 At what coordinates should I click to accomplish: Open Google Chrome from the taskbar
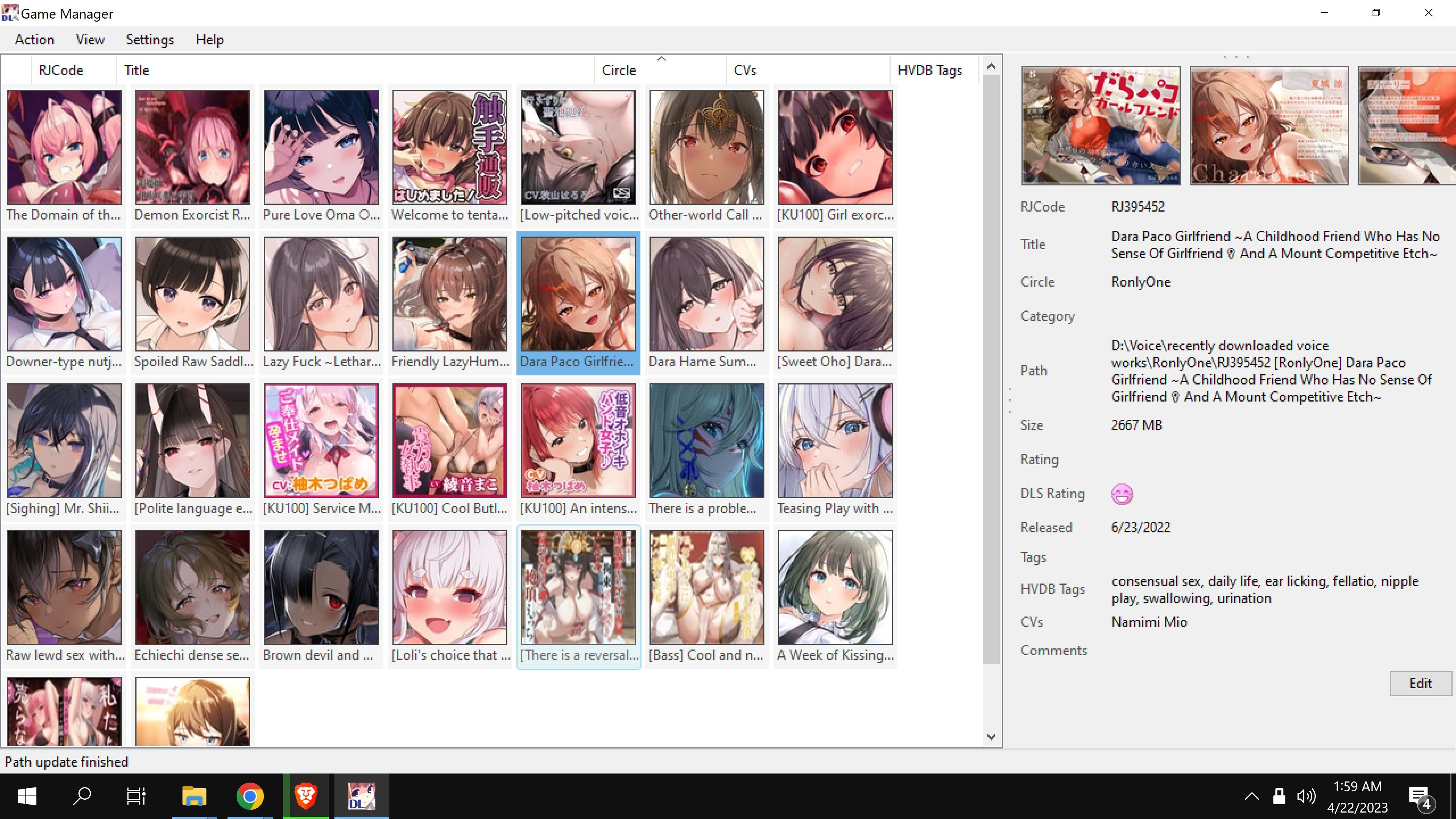click(250, 796)
